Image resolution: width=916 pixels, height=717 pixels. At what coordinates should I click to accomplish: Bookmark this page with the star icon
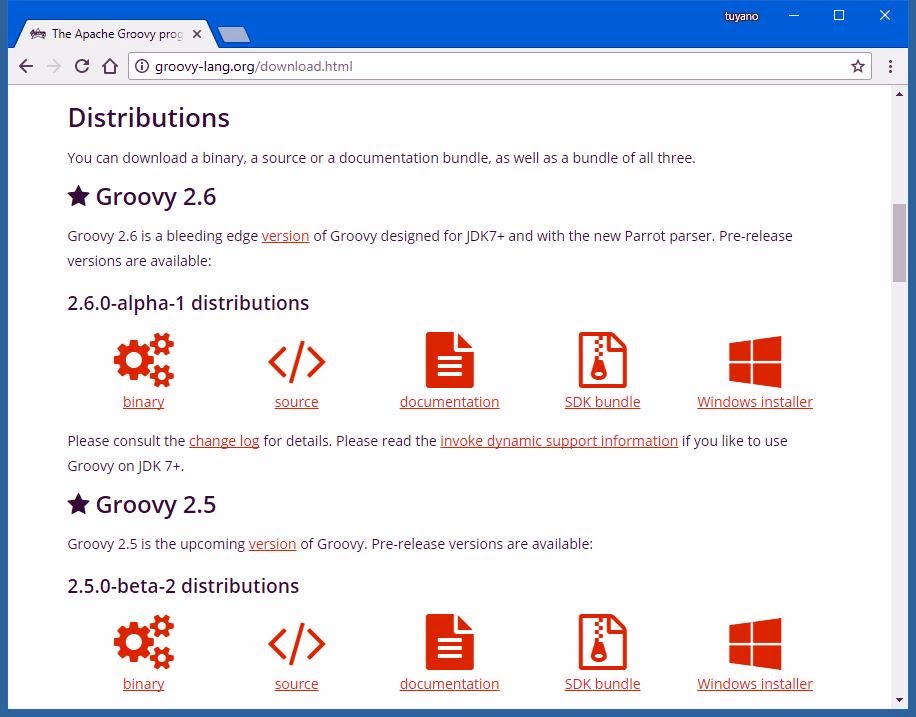tap(857, 67)
